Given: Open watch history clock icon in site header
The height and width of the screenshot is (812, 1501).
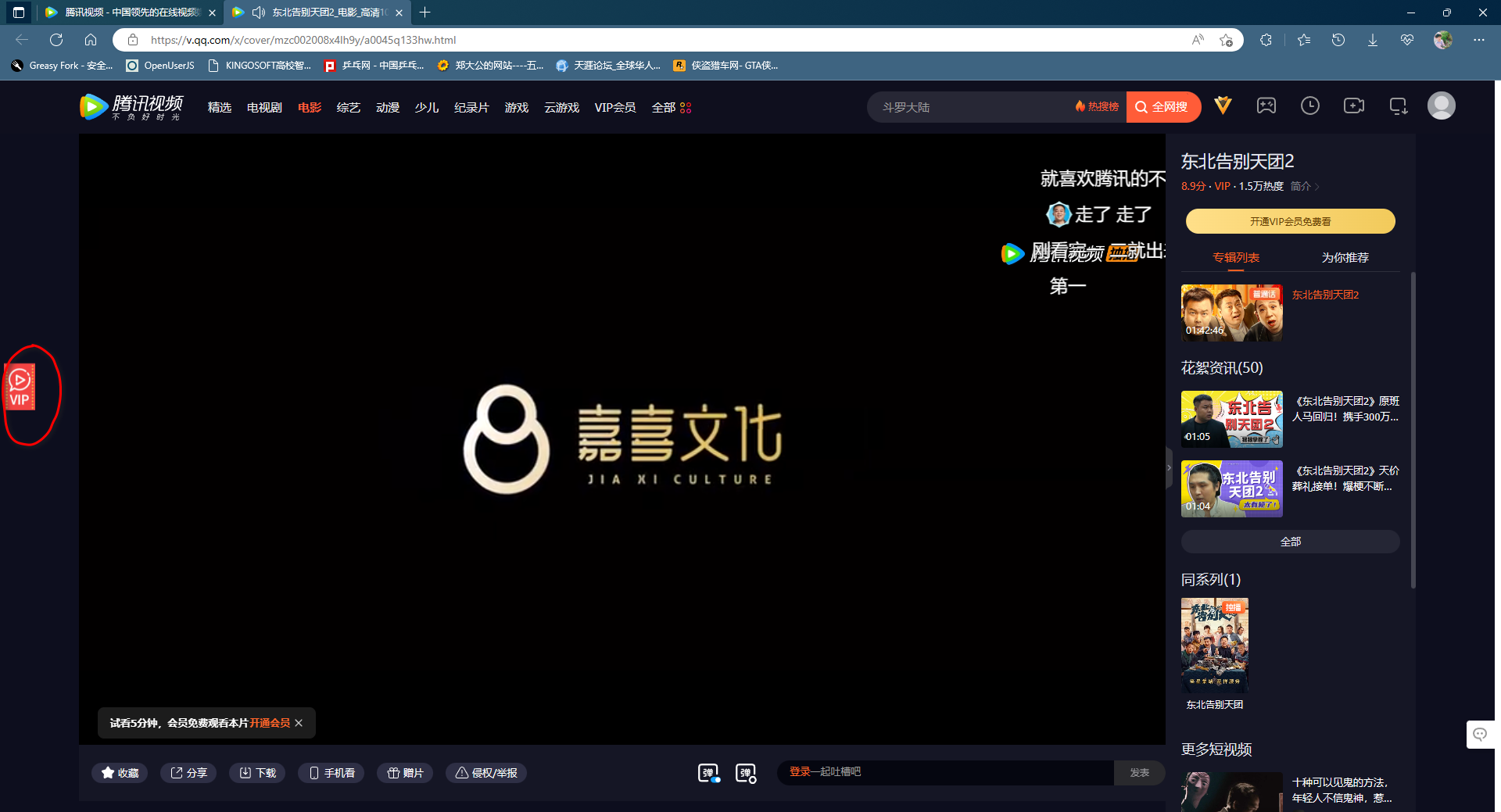Looking at the screenshot, I should click(1310, 106).
